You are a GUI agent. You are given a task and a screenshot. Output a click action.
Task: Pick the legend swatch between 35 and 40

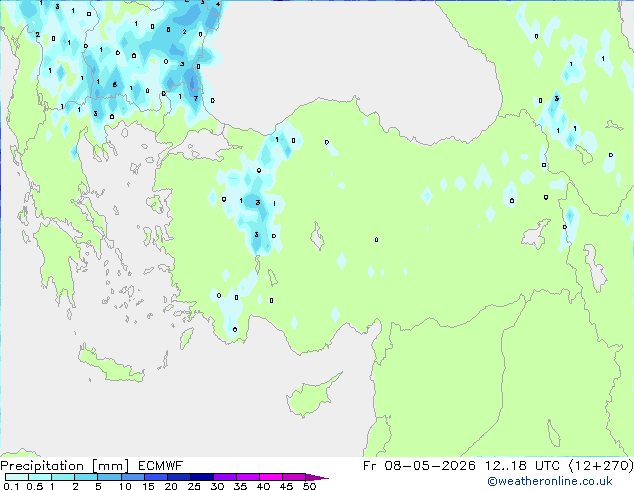pyautogui.click(x=247, y=477)
